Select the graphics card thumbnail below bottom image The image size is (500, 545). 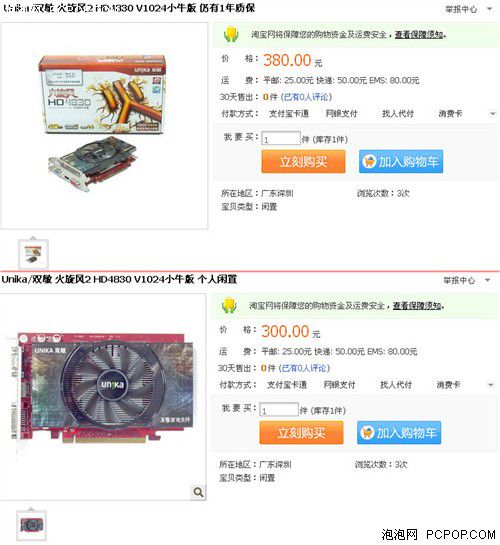coord(32,525)
